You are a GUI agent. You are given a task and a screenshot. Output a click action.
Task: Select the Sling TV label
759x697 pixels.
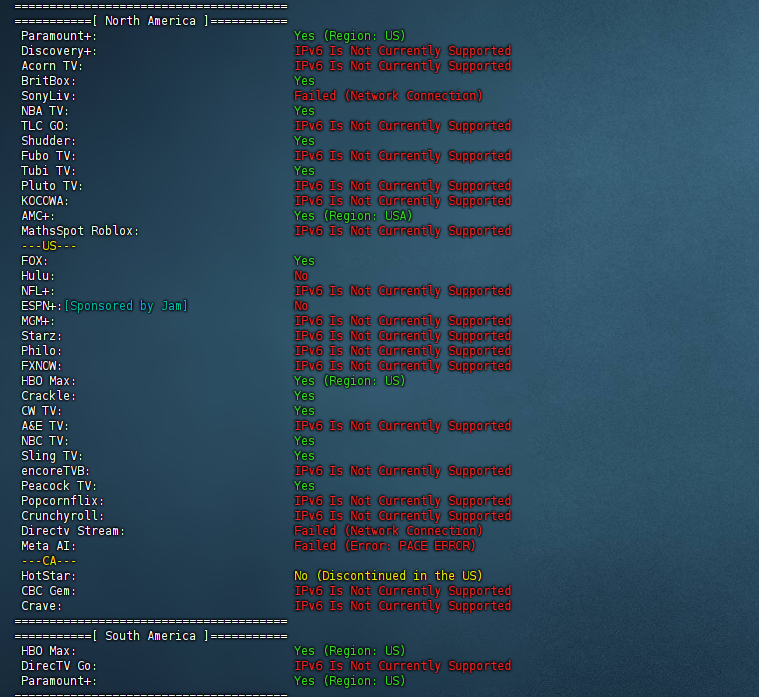pyautogui.click(x=52, y=456)
